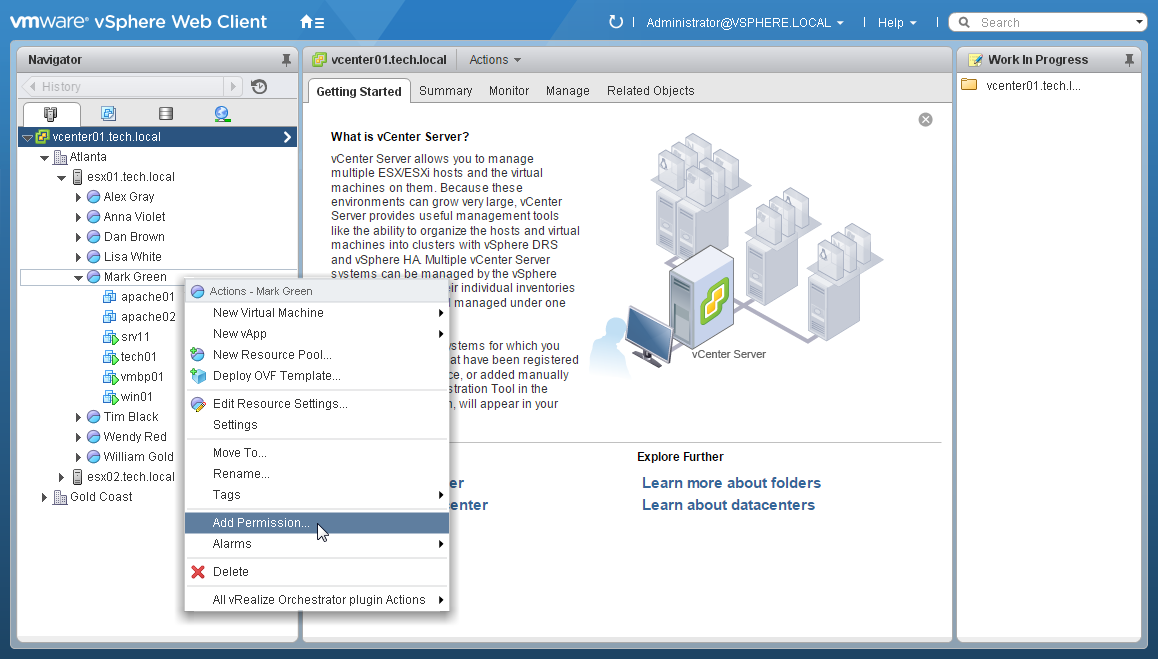
Task: Open the Alarms submenu
Action: click(x=317, y=544)
